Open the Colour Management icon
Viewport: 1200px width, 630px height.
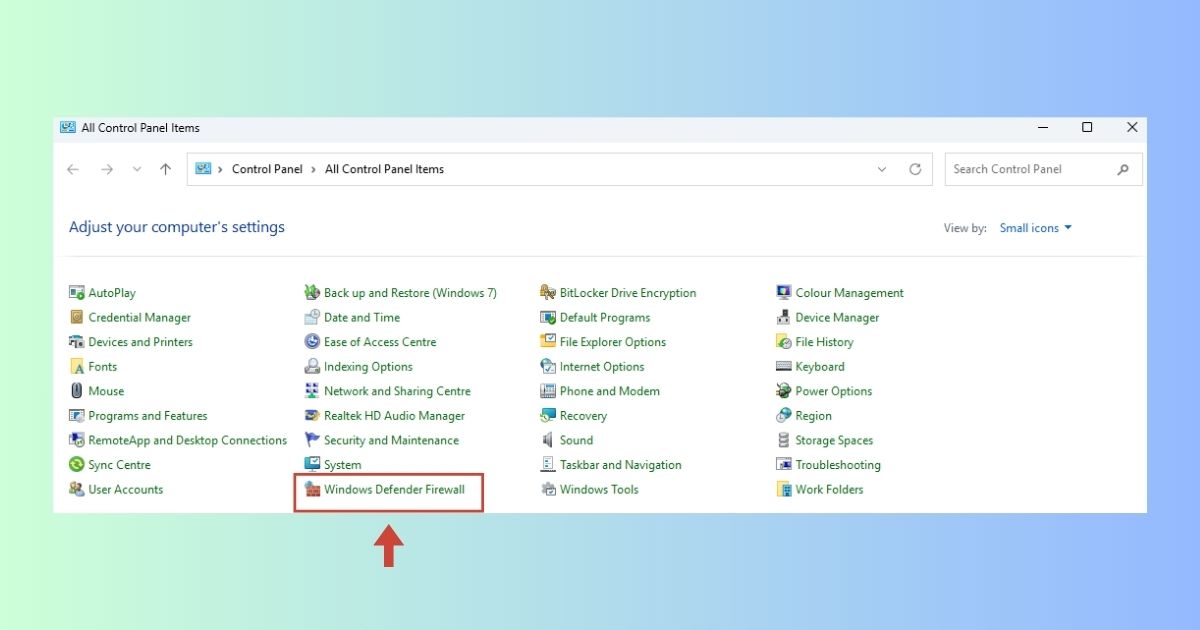point(784,293)
